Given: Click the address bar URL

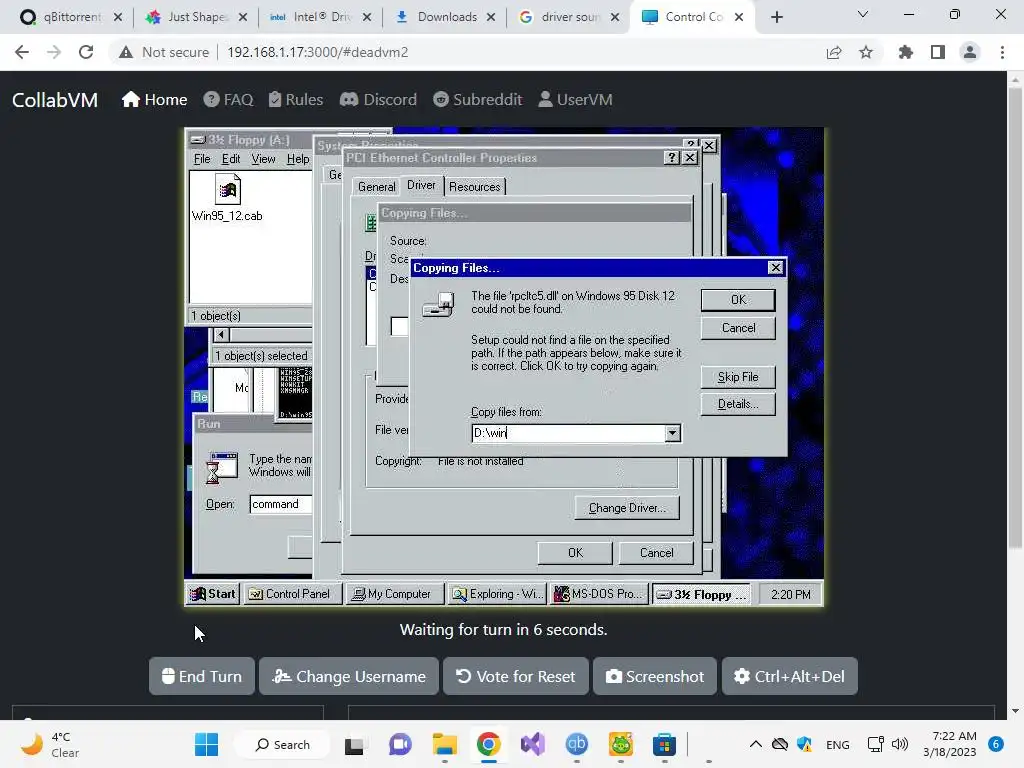Looking at the screenshot, I should point(317,52).
